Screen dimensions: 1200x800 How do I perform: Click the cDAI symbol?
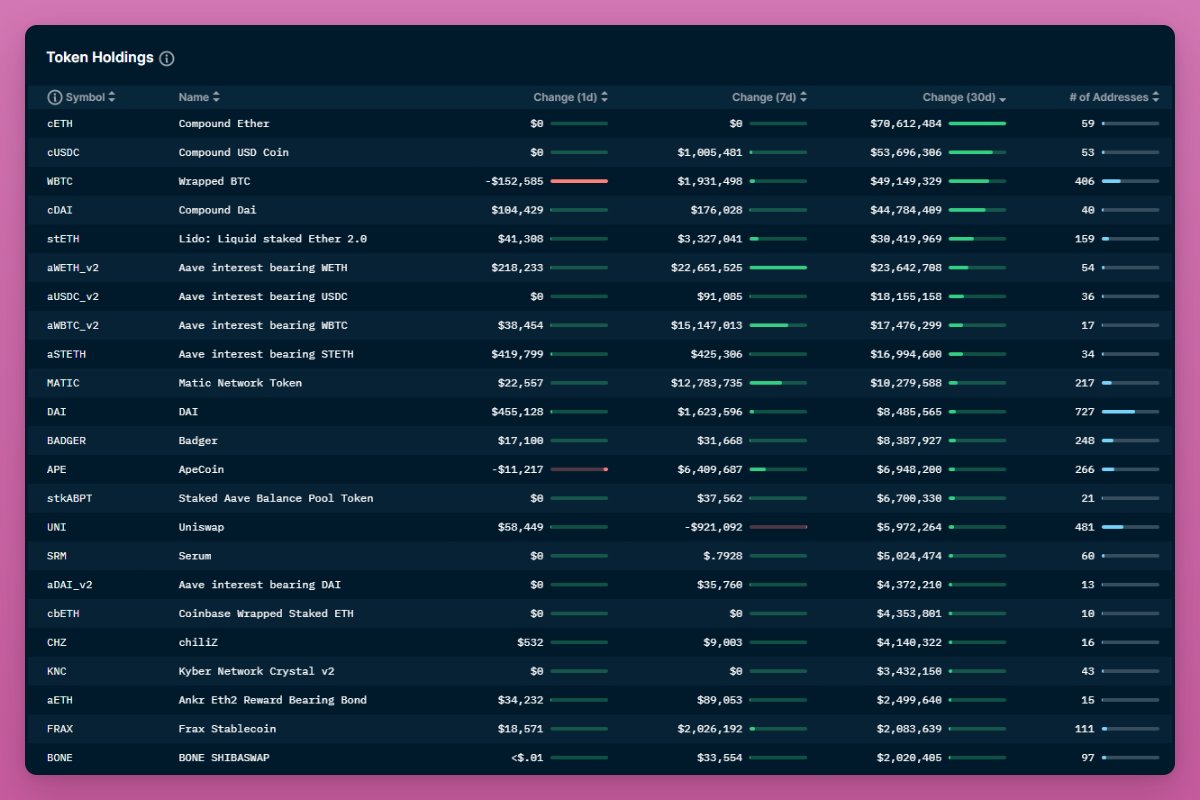coord(60,210)
